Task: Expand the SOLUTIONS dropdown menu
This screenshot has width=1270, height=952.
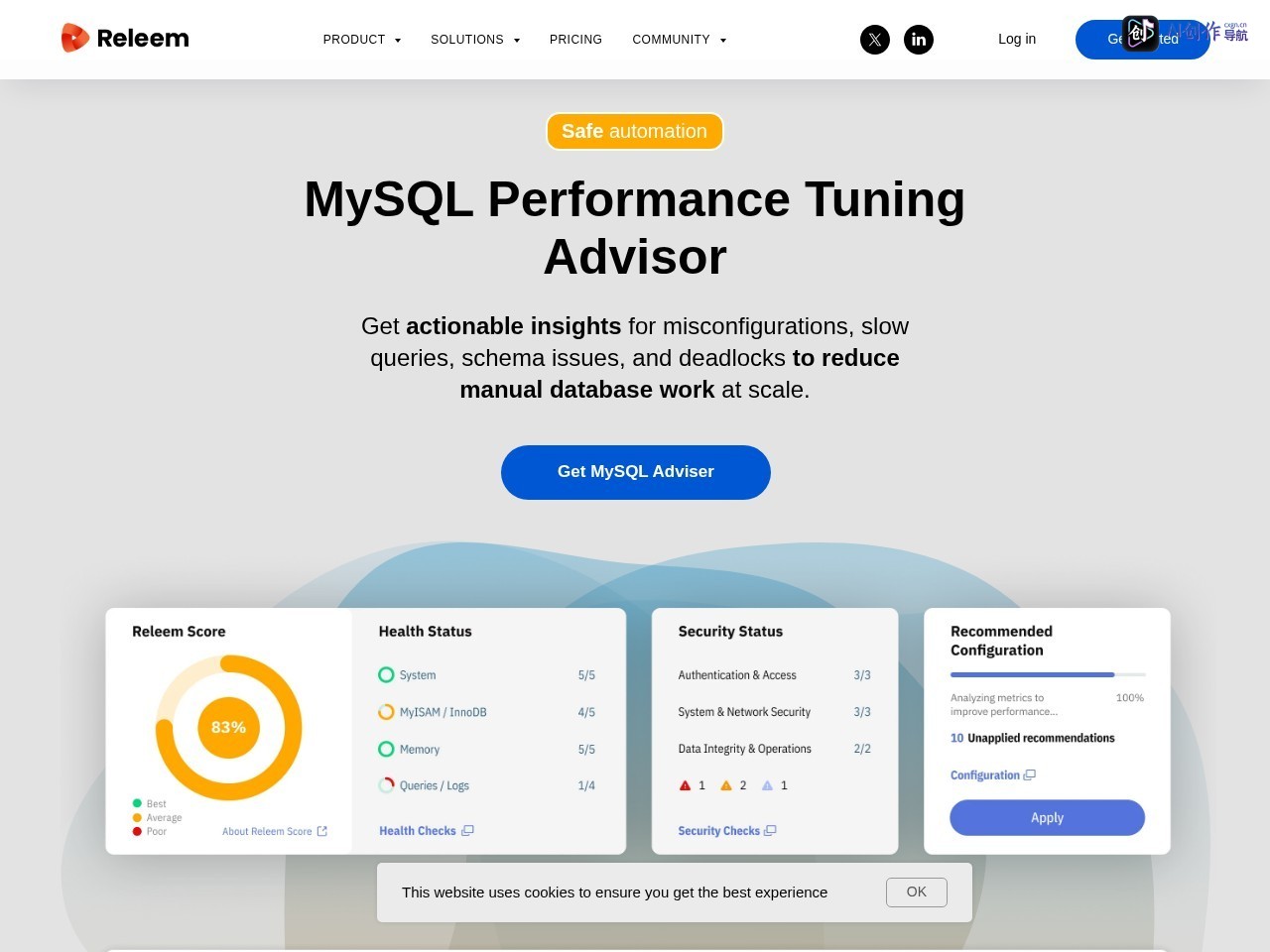Action: click(x=475, y=40)
